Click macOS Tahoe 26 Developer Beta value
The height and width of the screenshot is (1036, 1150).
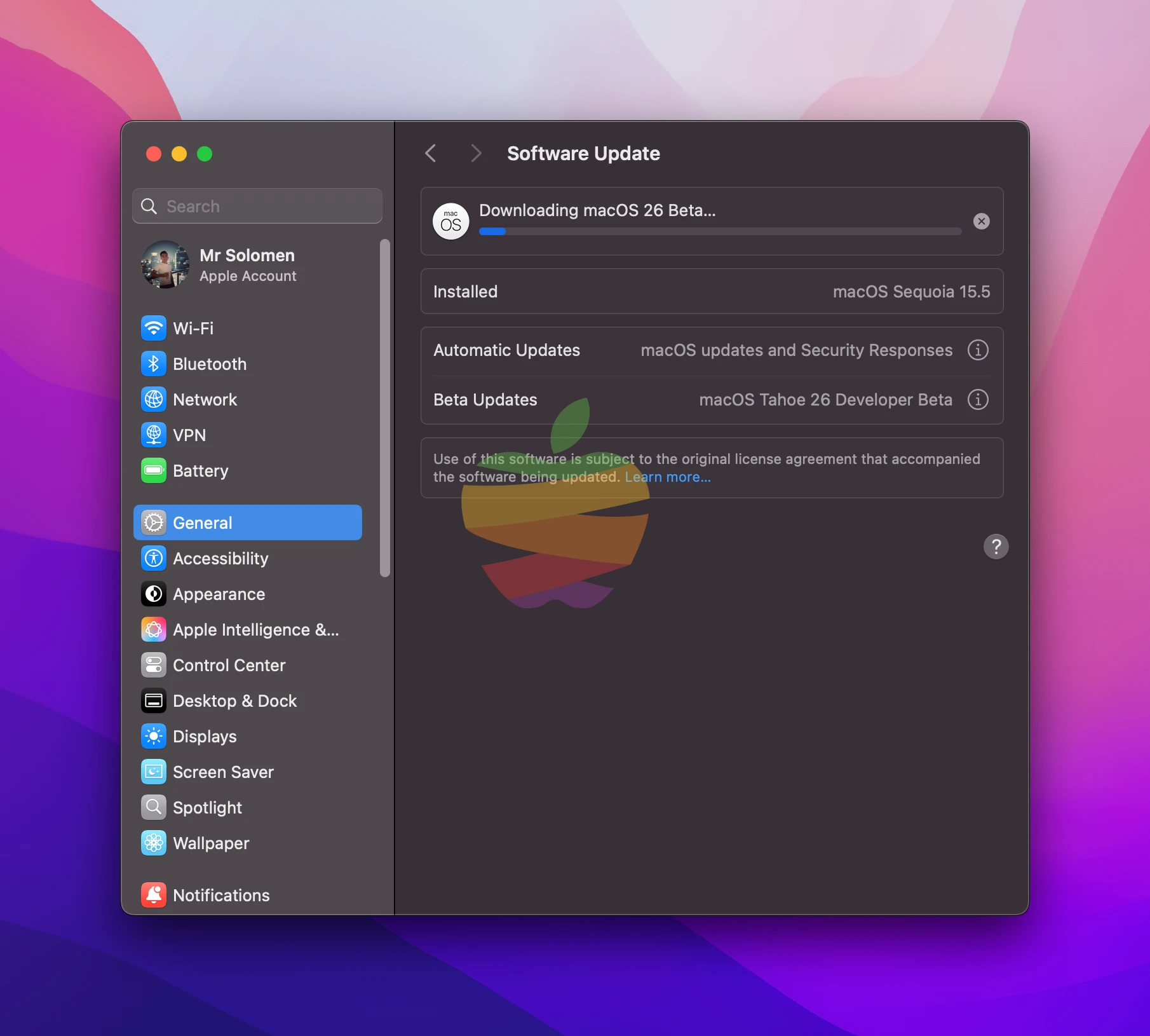click(825, 400)
